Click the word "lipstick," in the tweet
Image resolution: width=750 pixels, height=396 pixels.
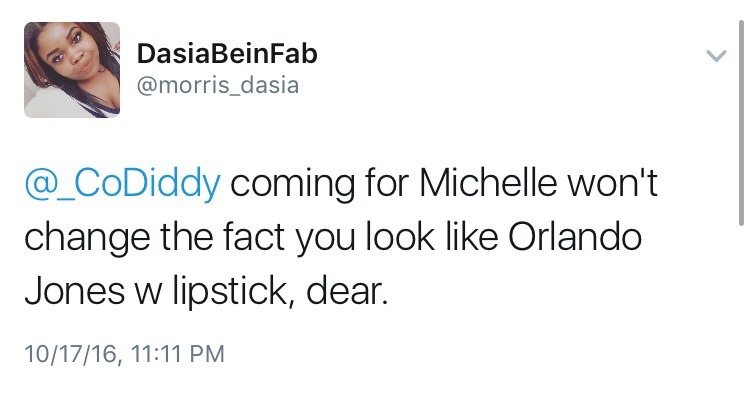coord(234,292)
